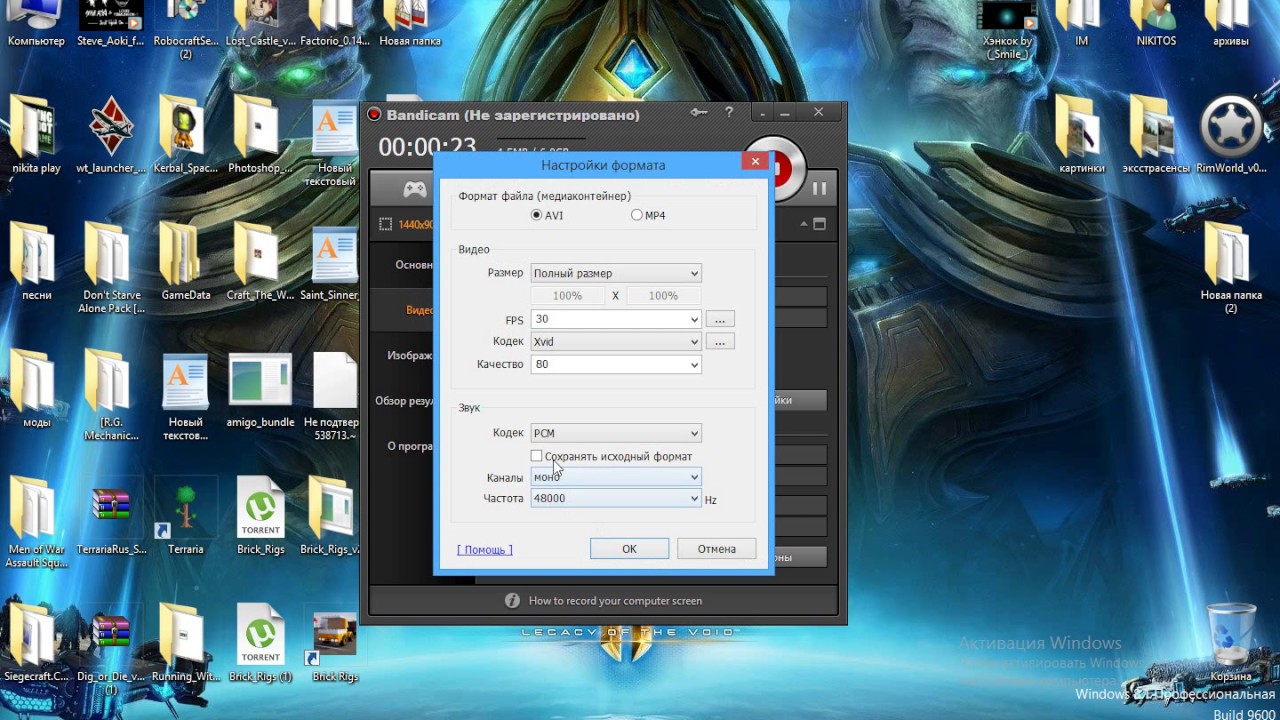This screenshot has height=720, width=1280.
Task: Select the amigo_bundle icon
Action: [x=260, y=390]
